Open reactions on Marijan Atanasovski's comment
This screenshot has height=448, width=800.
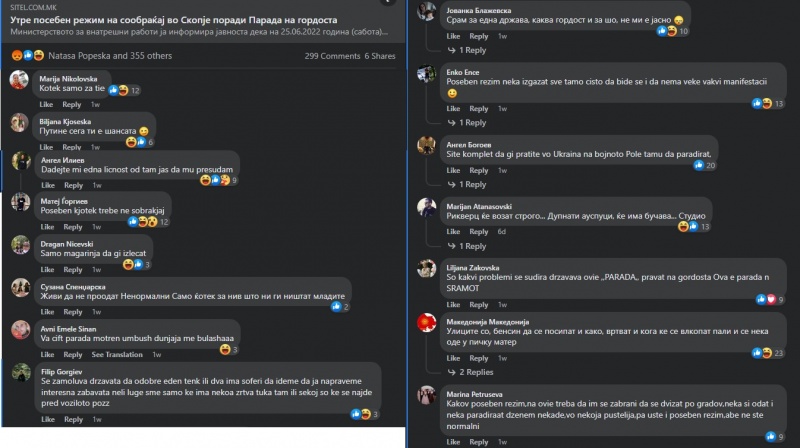[694, 227]
